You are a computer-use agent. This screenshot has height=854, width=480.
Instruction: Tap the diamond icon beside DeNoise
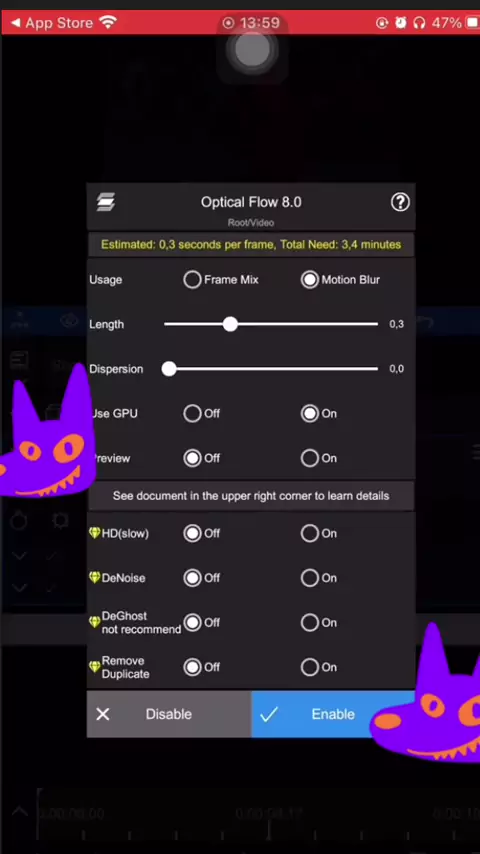click(x=95, y=577)
